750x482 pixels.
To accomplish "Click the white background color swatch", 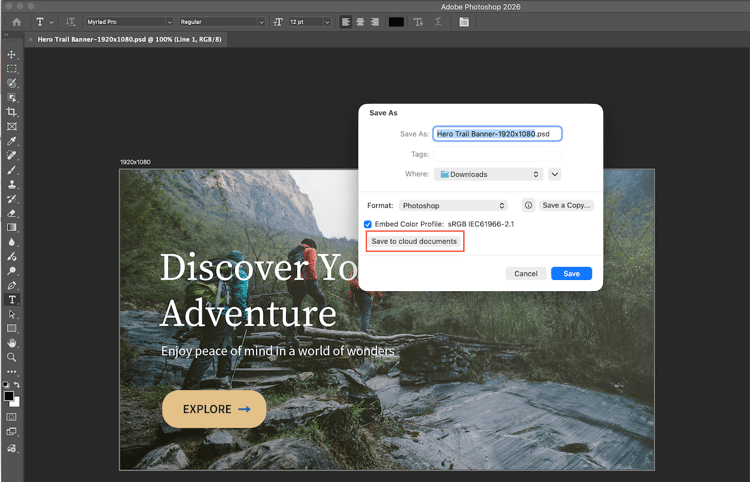I will click(17, 404).
